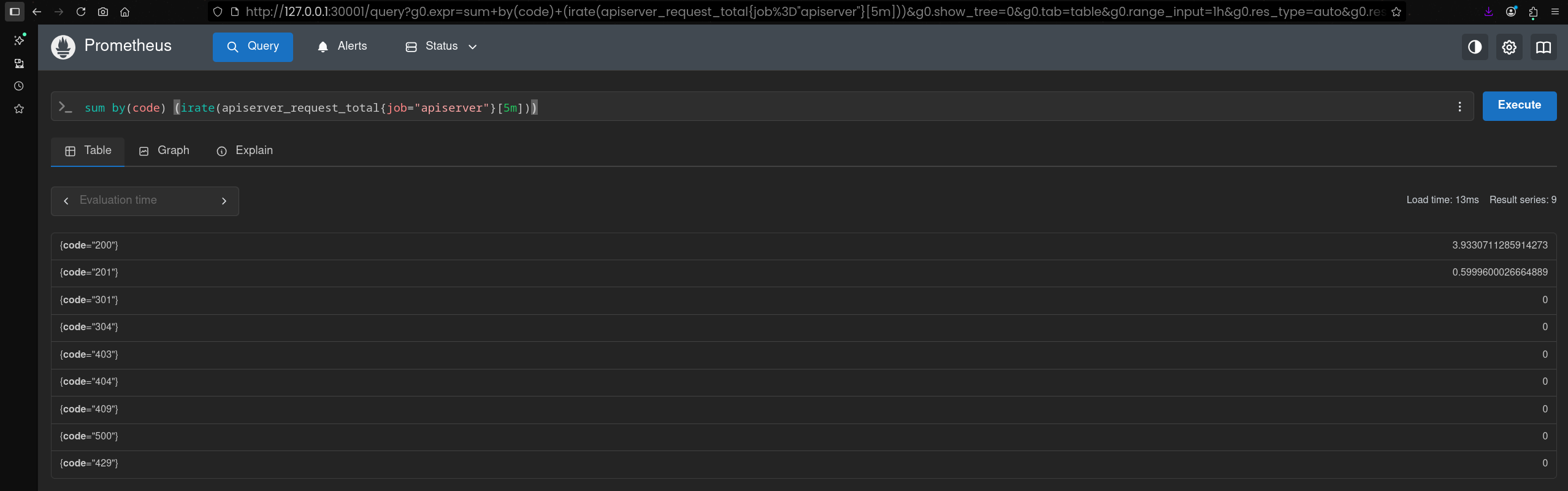
Task: Switch to the Table tab
Action: pyautogui.click(x=88, y=151)
